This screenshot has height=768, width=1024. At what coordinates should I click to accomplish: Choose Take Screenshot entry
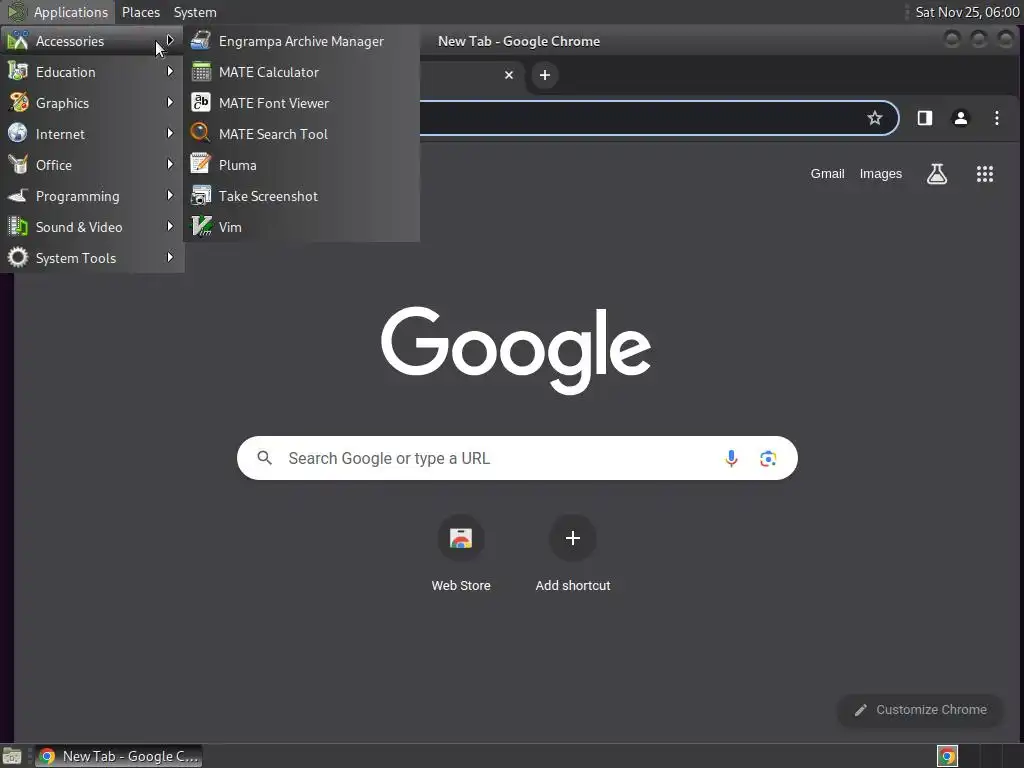tap(301, 196)
